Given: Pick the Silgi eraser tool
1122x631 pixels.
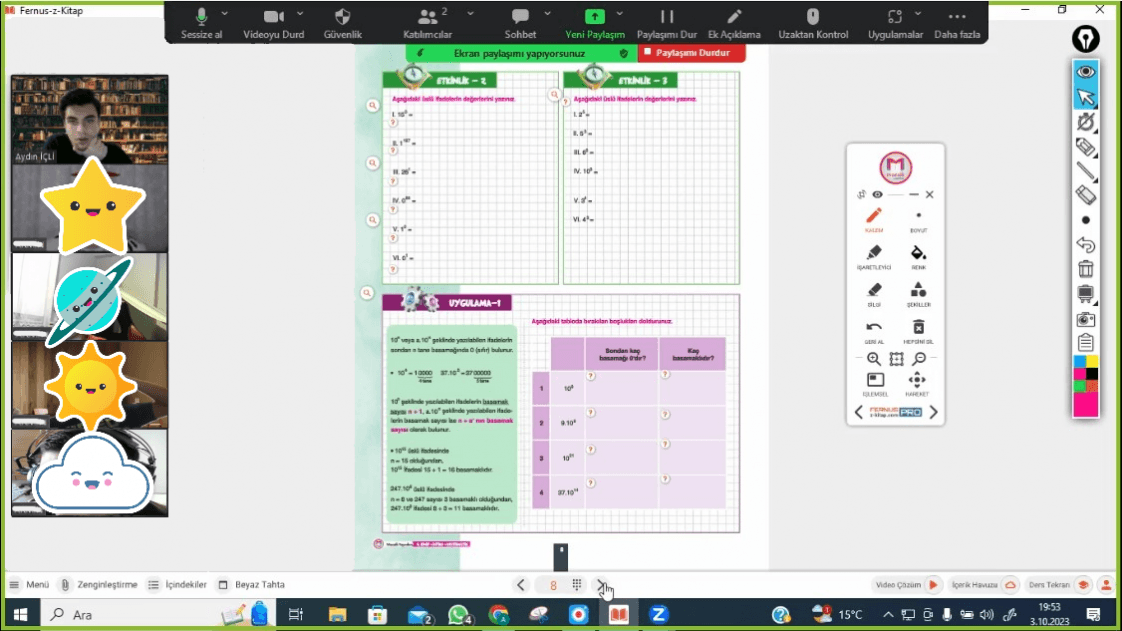Looking at the screenshot, I should pos(874,294).
